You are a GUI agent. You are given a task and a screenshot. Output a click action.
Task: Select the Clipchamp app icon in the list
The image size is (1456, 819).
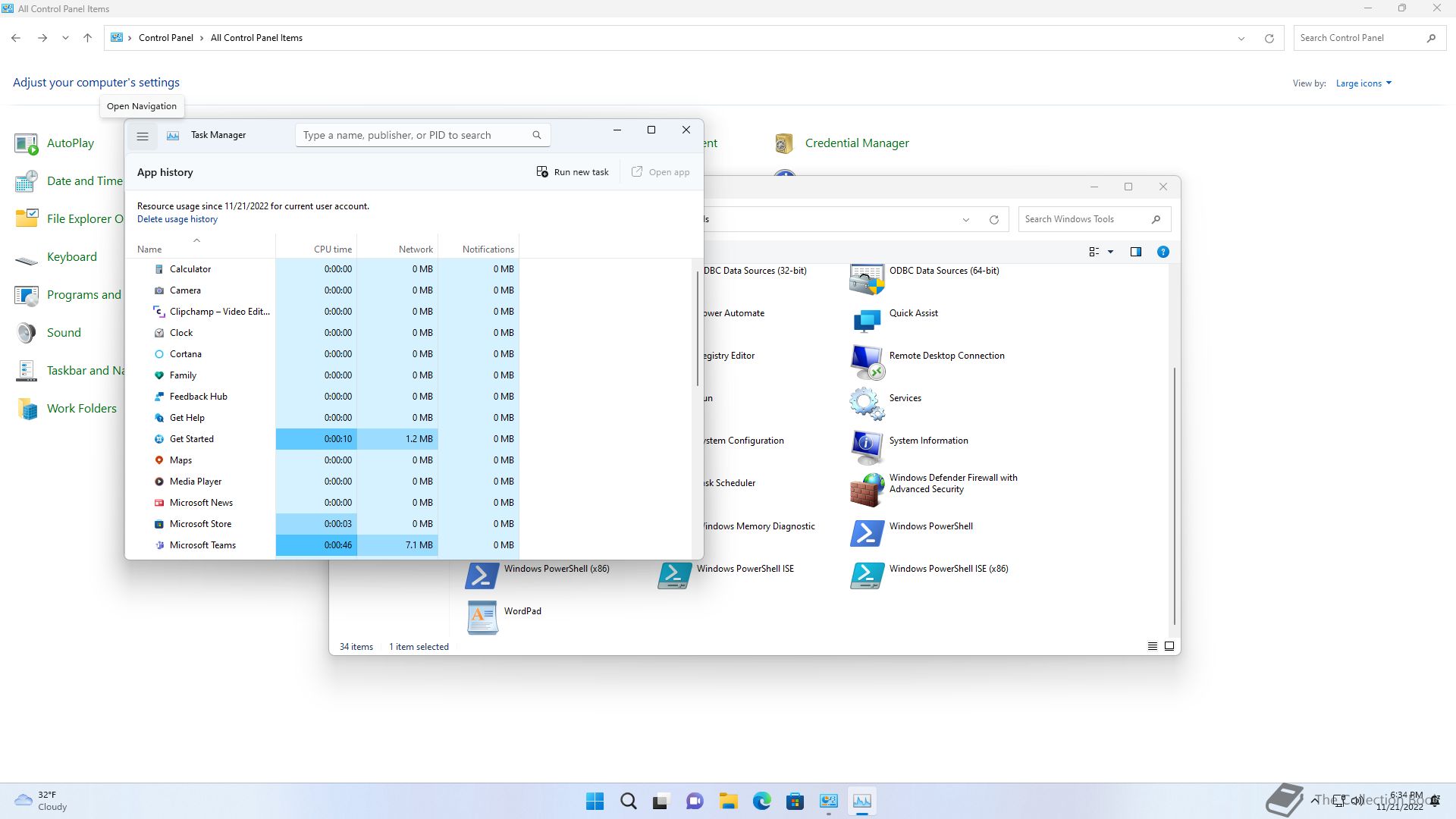coord(159,312)
